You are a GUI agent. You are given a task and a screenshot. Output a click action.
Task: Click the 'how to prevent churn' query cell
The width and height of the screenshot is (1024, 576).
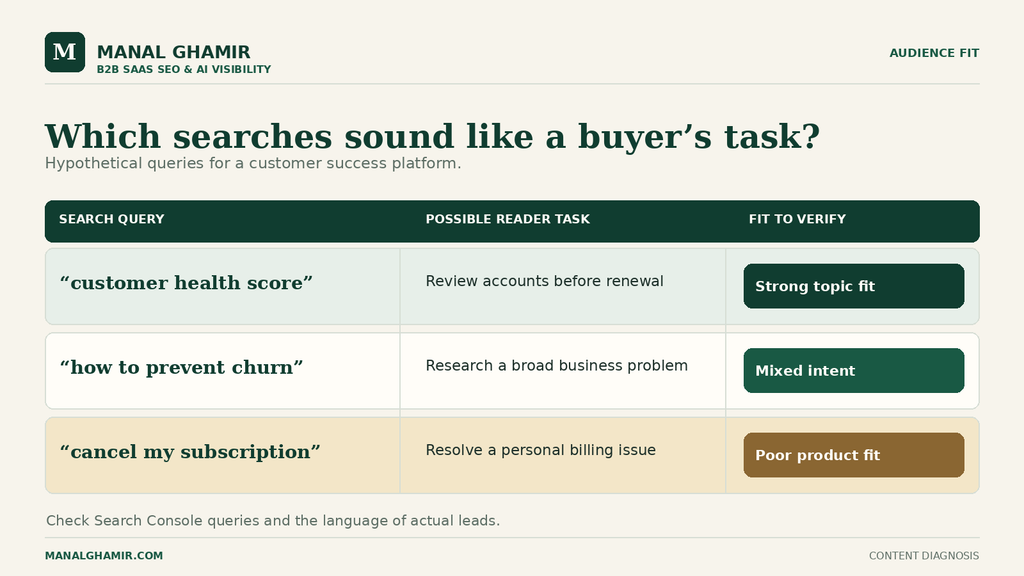pyautogui.click(x=223, y=371)
